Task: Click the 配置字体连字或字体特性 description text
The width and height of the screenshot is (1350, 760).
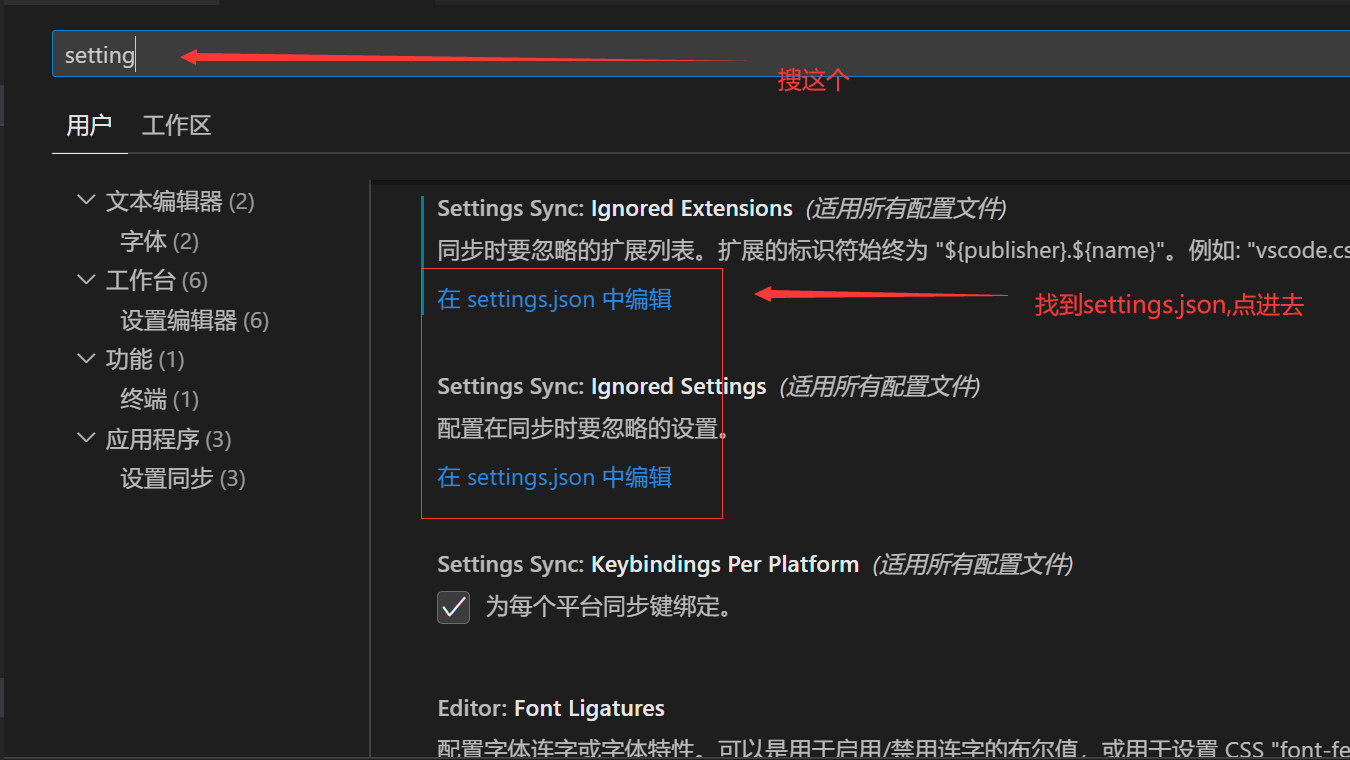Action: tap(893, 748)
